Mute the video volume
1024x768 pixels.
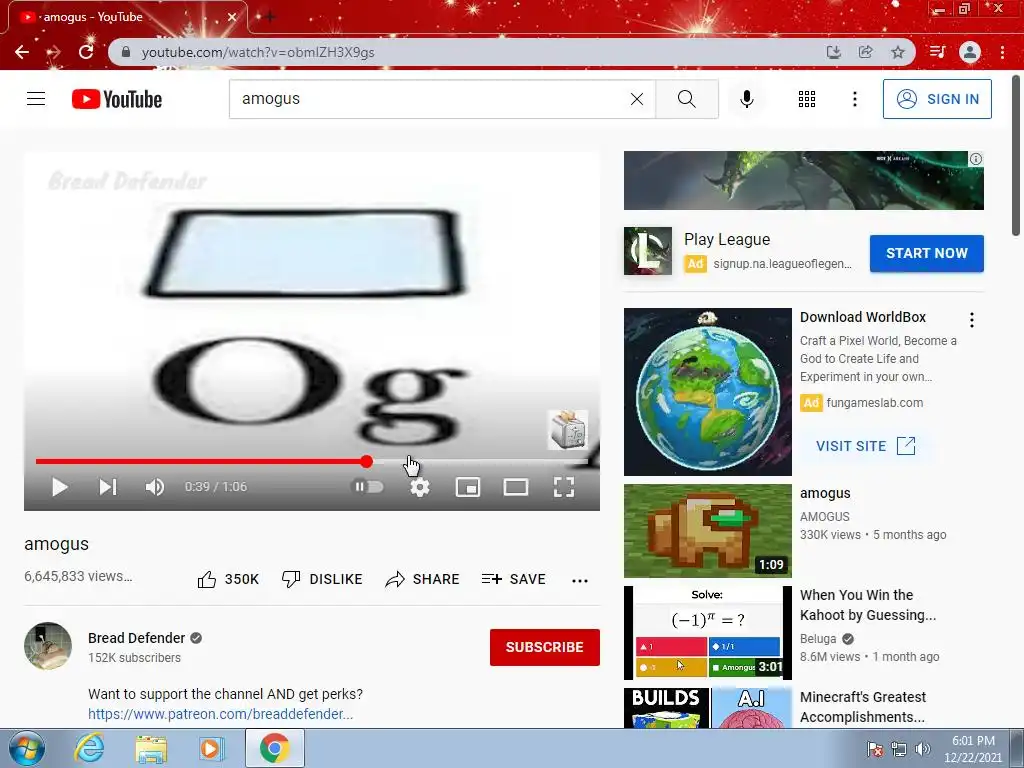155,487
